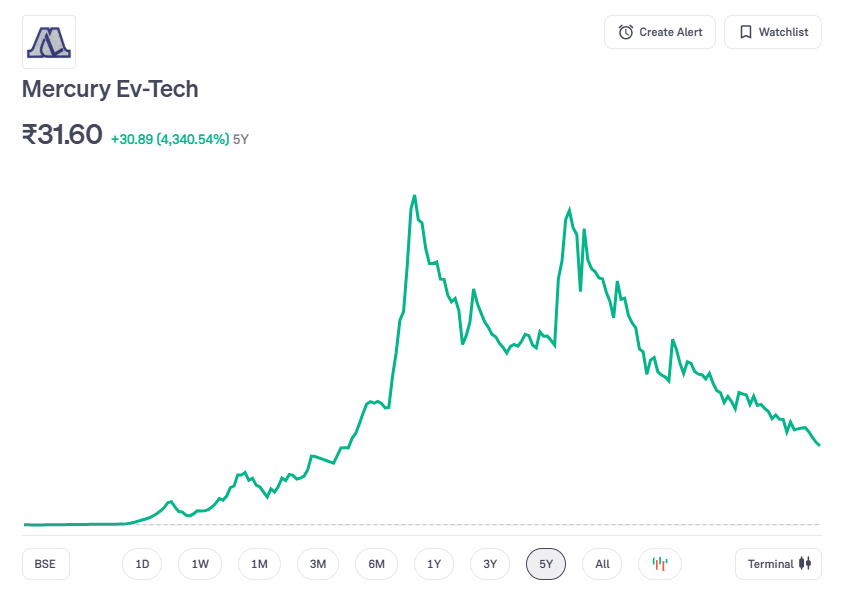Viewport: 845px width, 598px height.
Task: Switch to candlestick chart view icon
Action: tap(659, 564)
